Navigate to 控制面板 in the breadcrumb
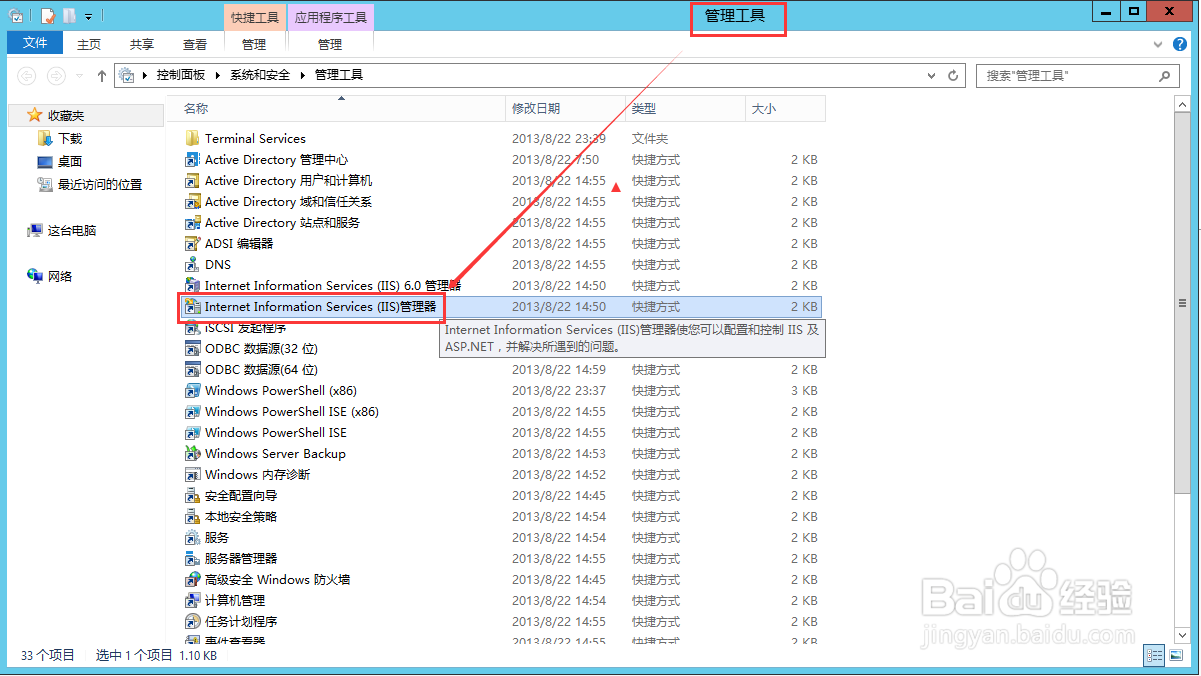This screenshot has width=1201, height=676. tap(181, 75)
